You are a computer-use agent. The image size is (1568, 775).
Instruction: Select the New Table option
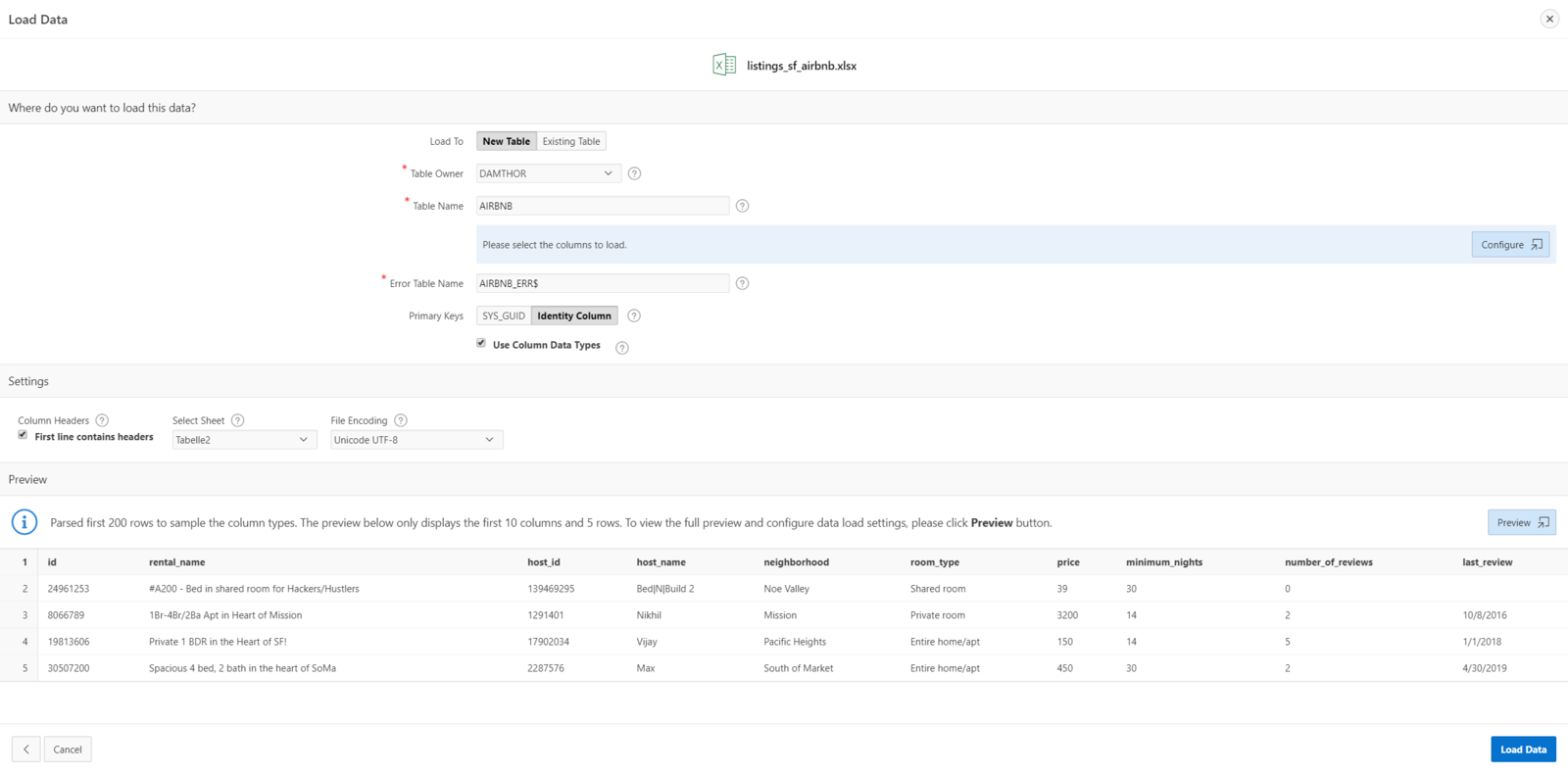point(506,141)
